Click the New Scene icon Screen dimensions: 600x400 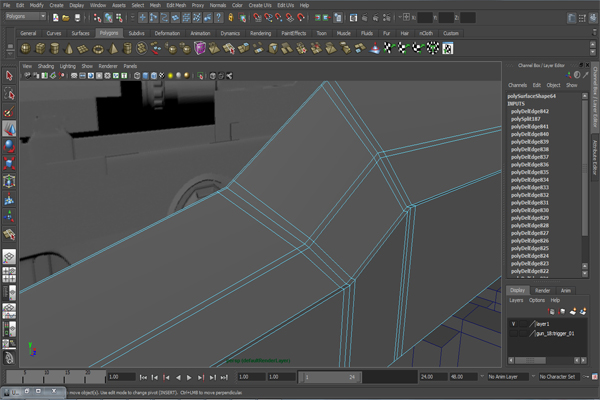pos(55,18)
